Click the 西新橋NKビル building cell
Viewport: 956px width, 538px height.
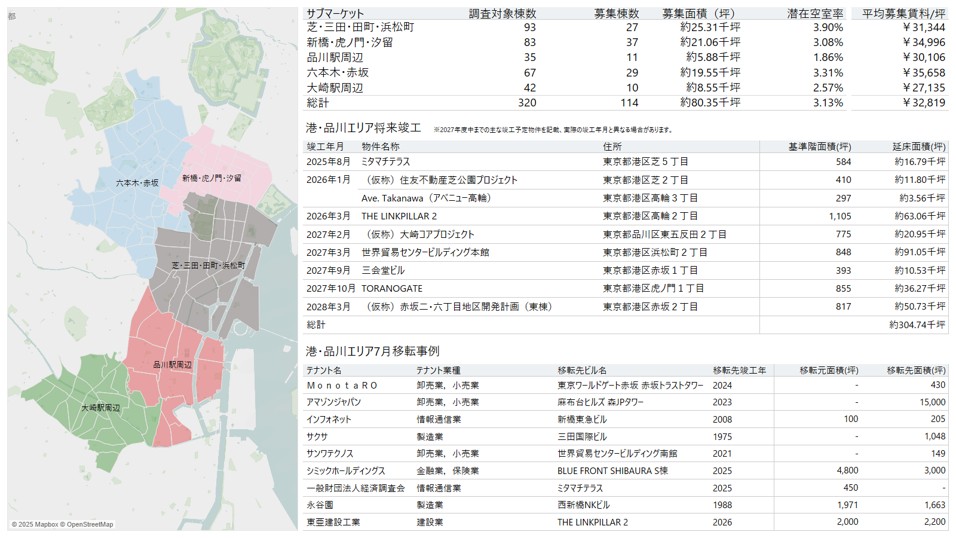point(583,505)
